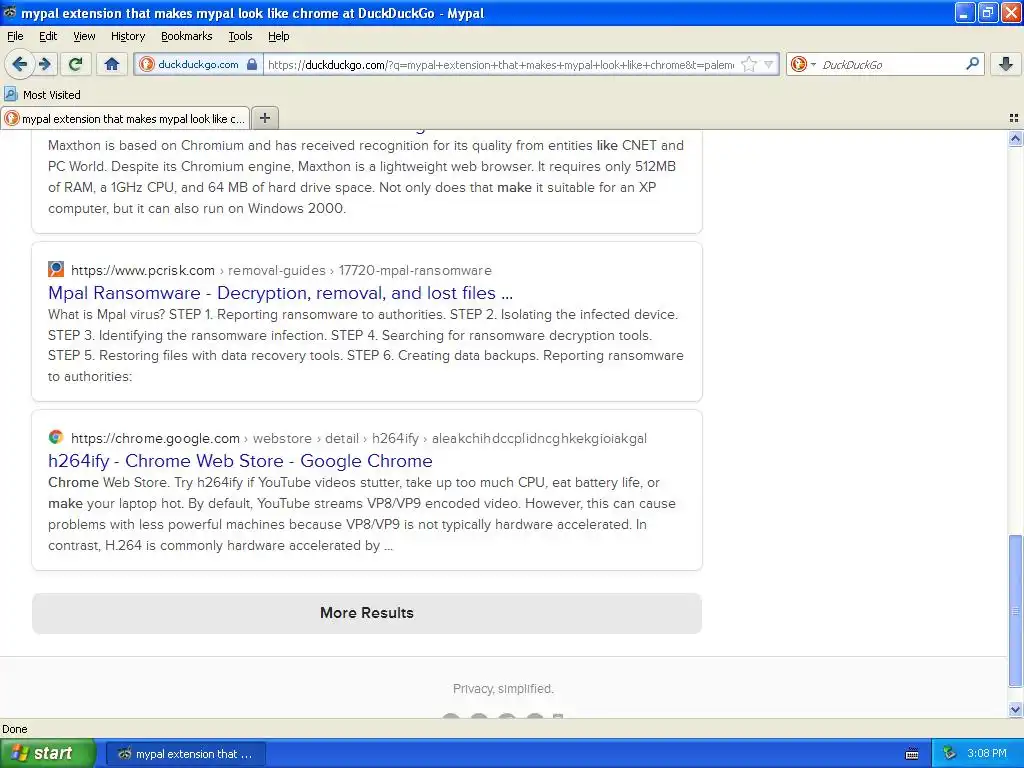The height and width of the screenshot is (768, 1024).
Task: Click the system tray network icon
Action: click(x=949, y=753)
